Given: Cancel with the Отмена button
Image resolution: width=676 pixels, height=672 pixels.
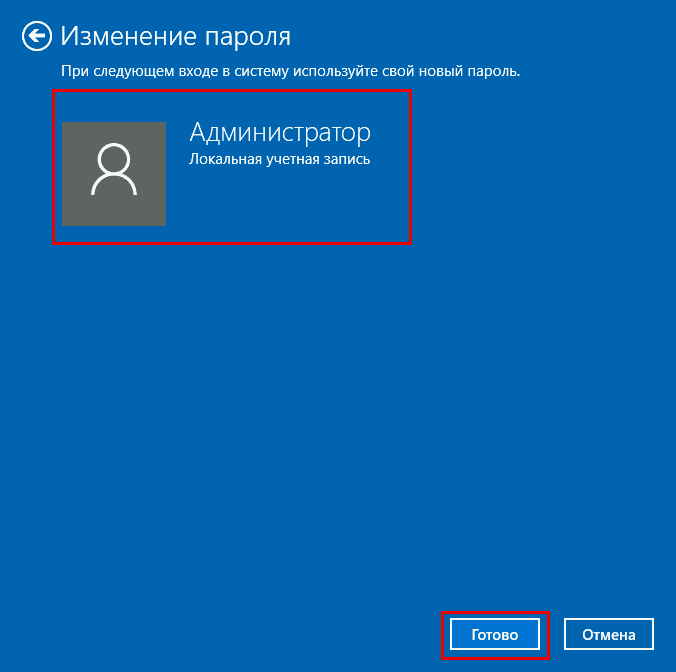Looking at the screenshot, I should 609,634.
